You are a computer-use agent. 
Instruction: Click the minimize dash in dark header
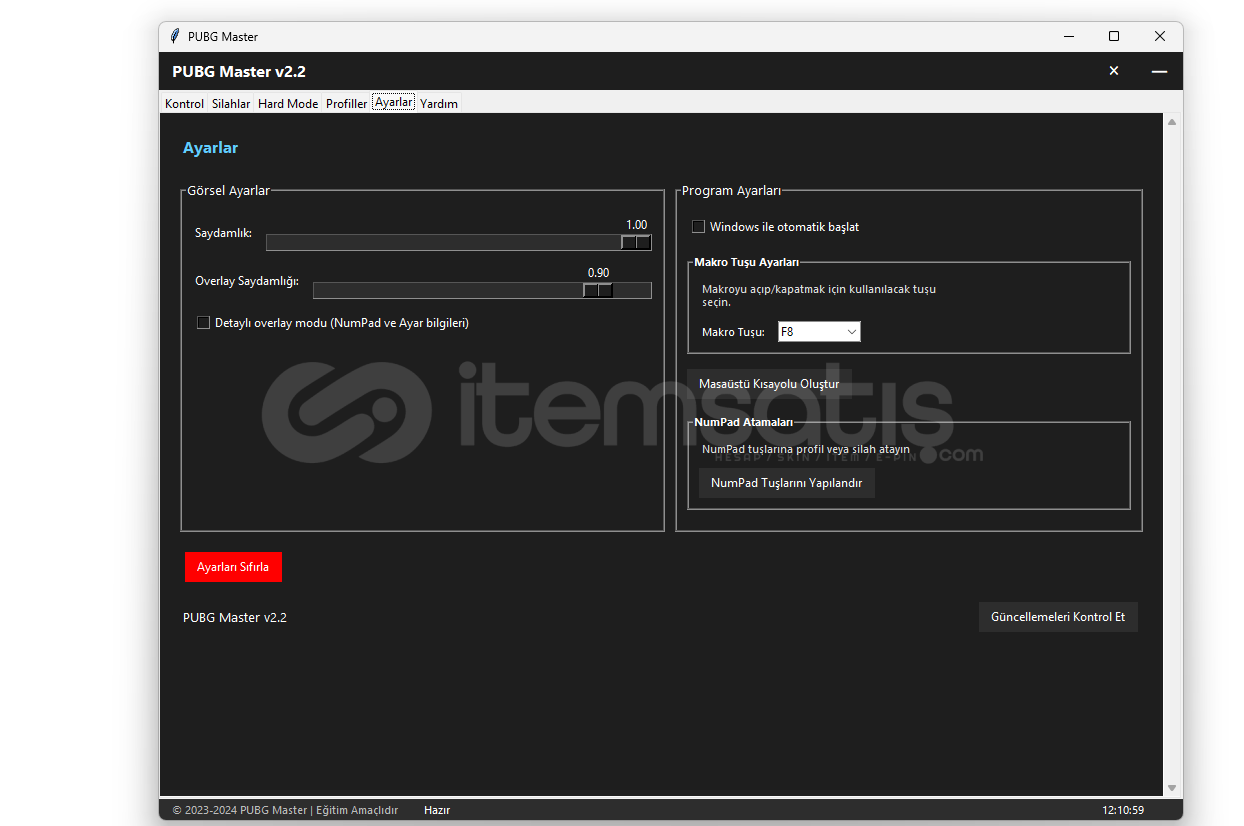[1159, 72]
